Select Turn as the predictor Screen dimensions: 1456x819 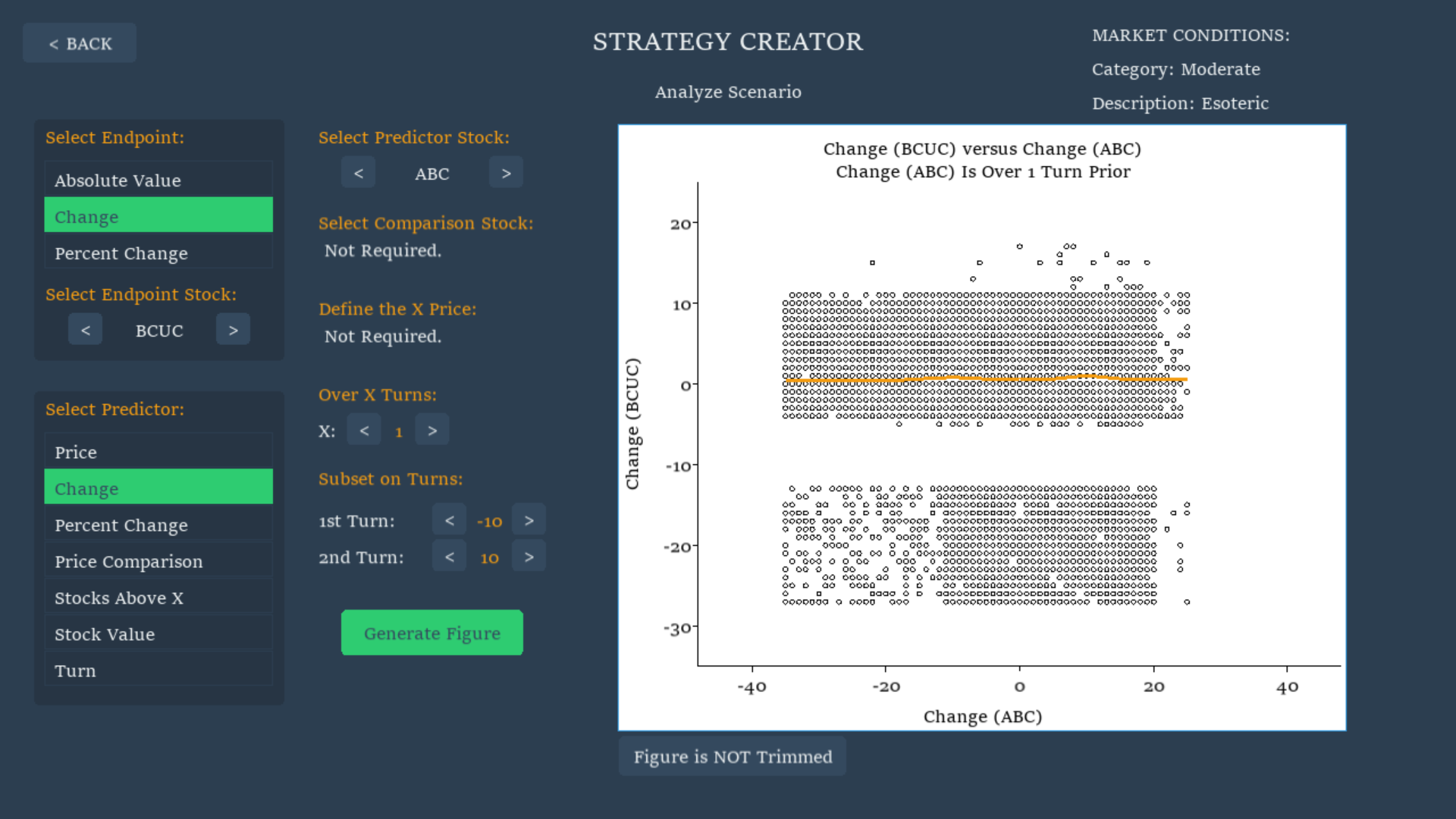158,670
